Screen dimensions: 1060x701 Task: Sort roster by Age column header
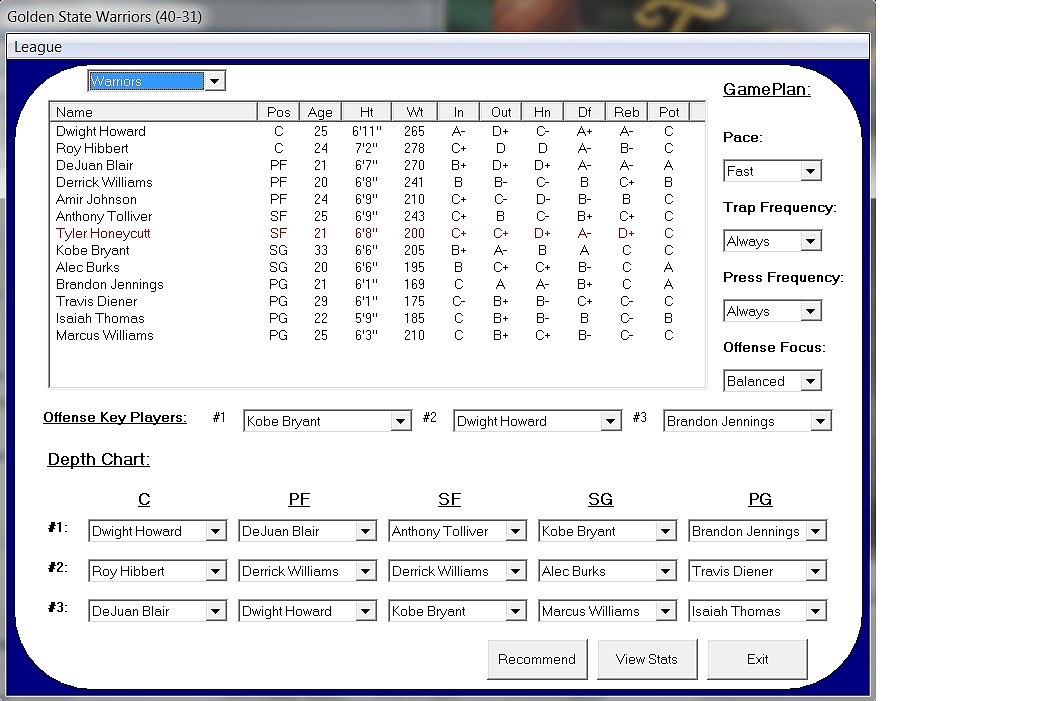point(320,112)
